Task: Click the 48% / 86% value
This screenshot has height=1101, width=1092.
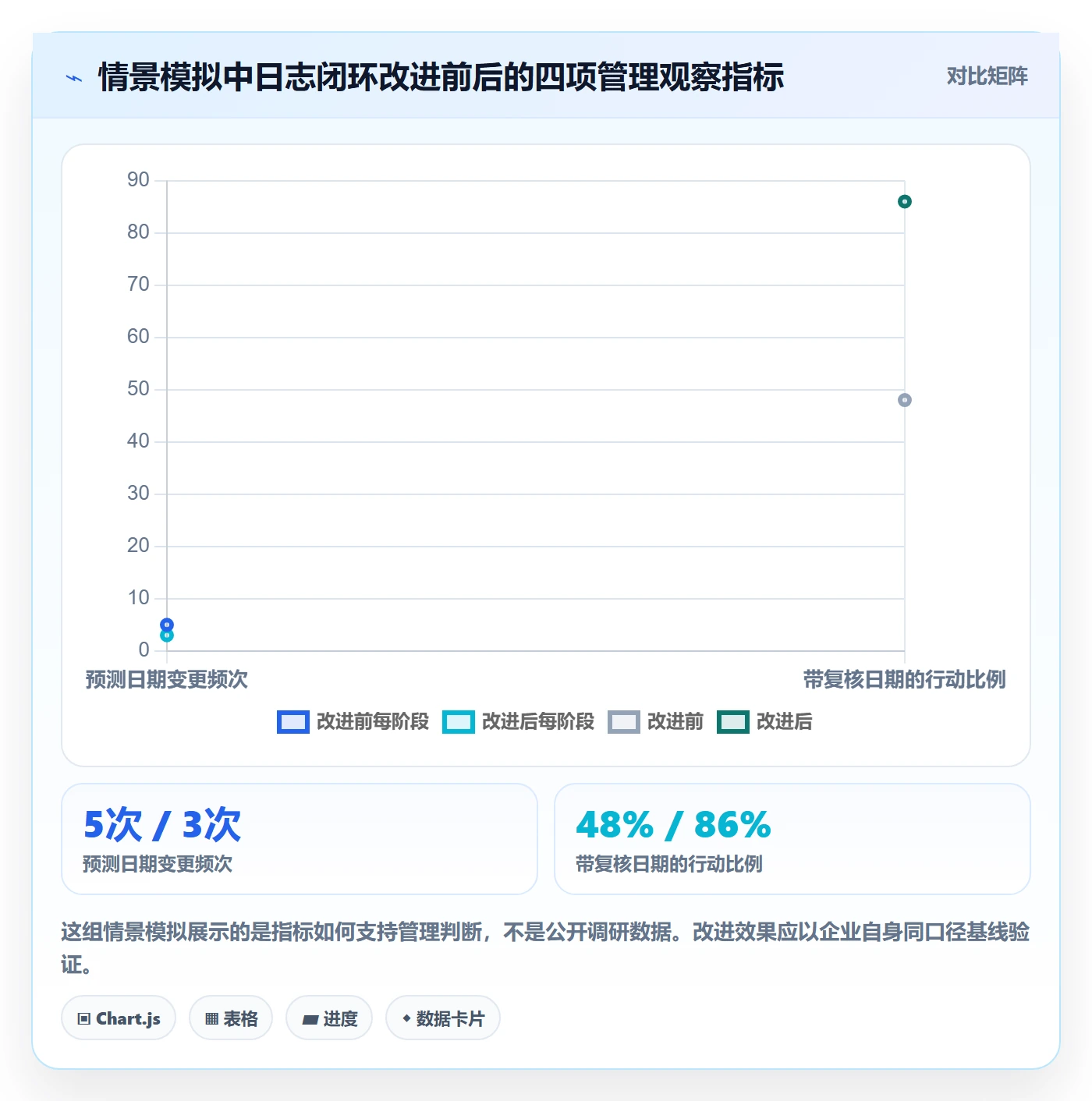Action: coord(673,825)
